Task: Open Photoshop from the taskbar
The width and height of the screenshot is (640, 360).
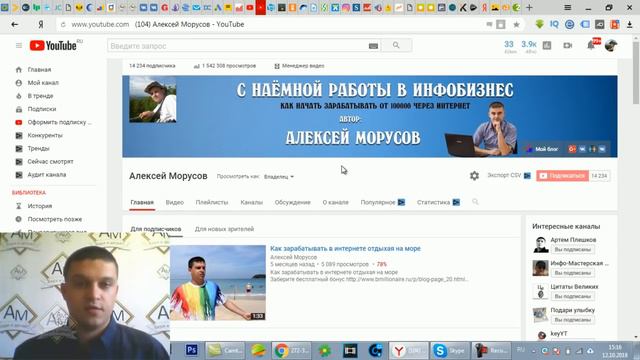Action: pos(191,350)
